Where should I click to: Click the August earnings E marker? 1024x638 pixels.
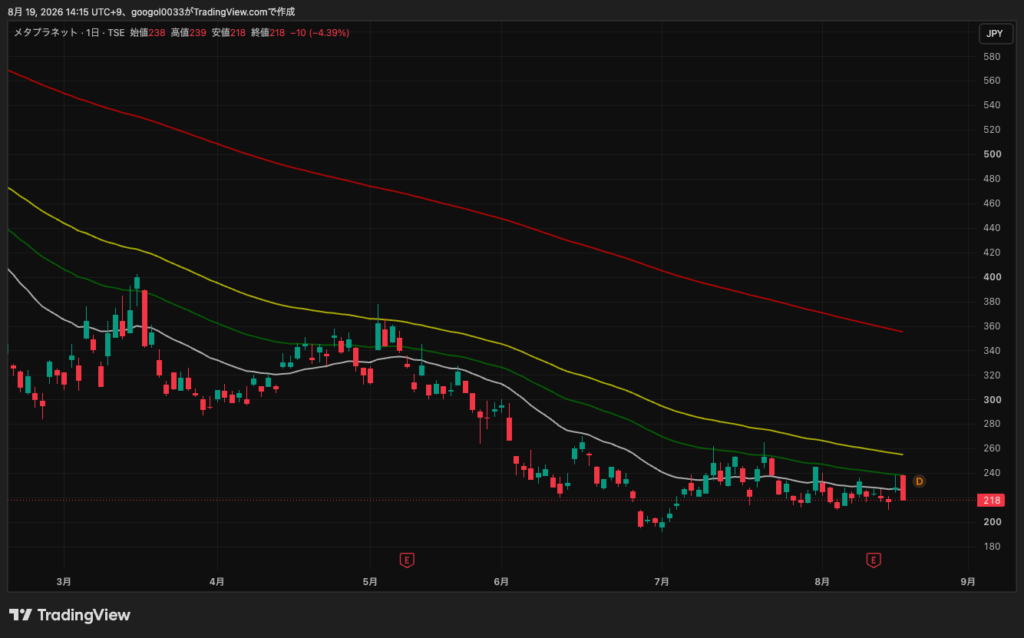point(873,560)
